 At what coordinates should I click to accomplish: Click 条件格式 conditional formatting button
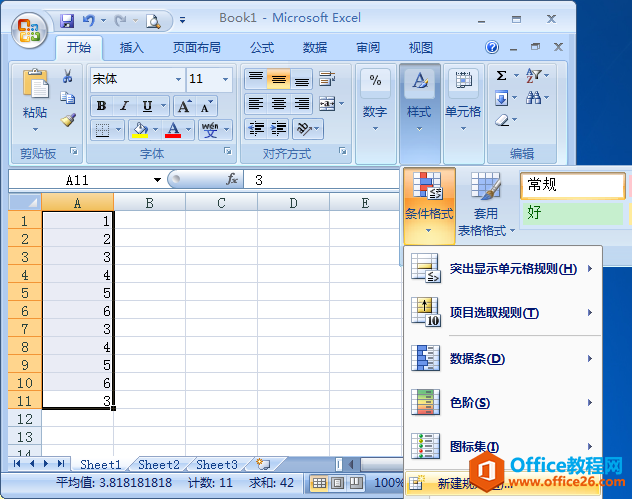[x=429, y=206]
